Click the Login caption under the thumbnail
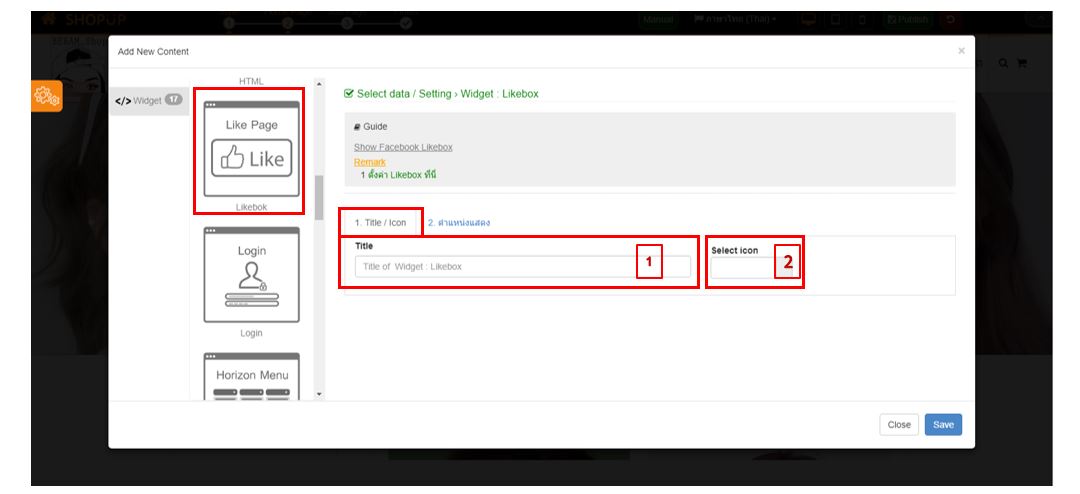 [x=251, y=333]
